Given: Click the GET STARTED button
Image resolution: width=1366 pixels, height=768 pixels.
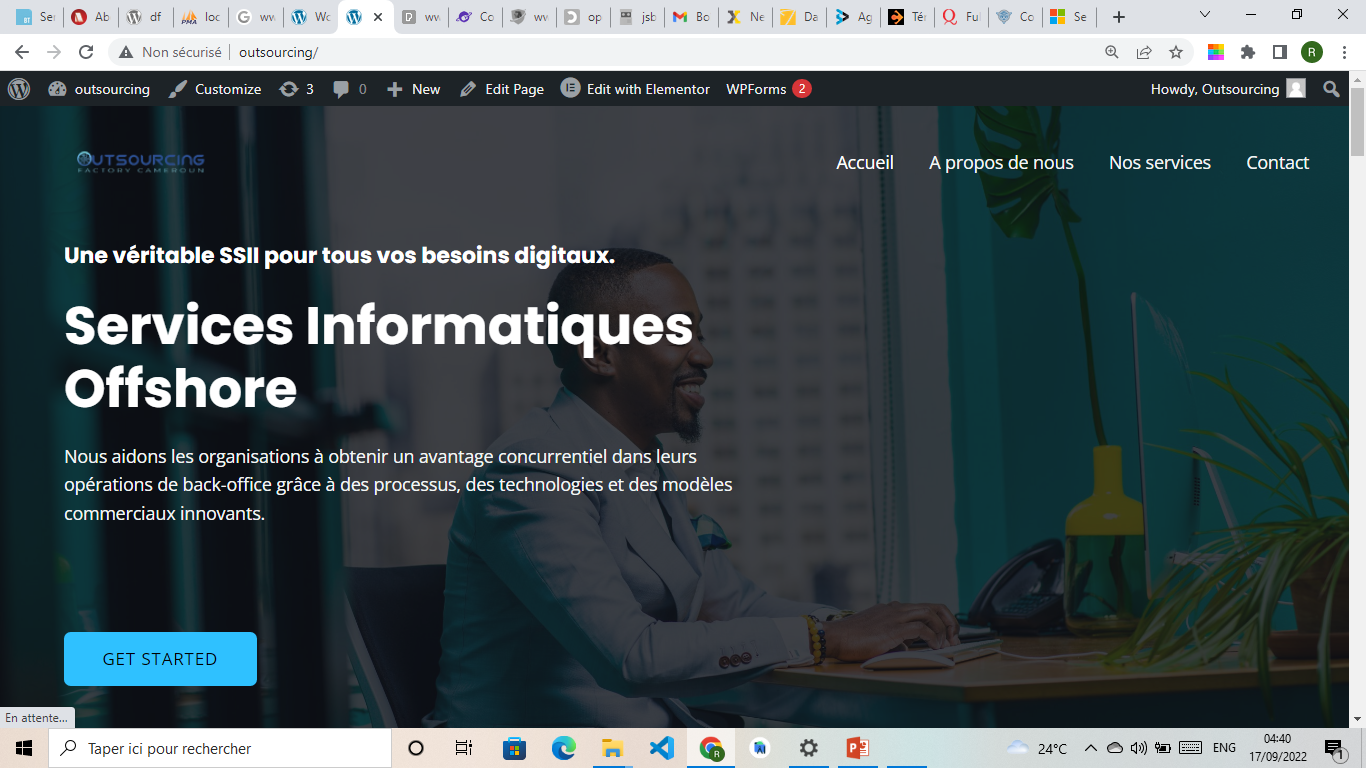Looking at the screenshot, I should point(160,659).
